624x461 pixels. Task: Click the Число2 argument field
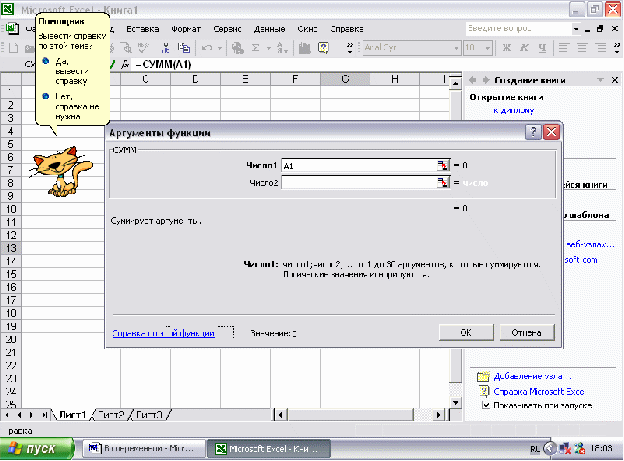[359, 183]
